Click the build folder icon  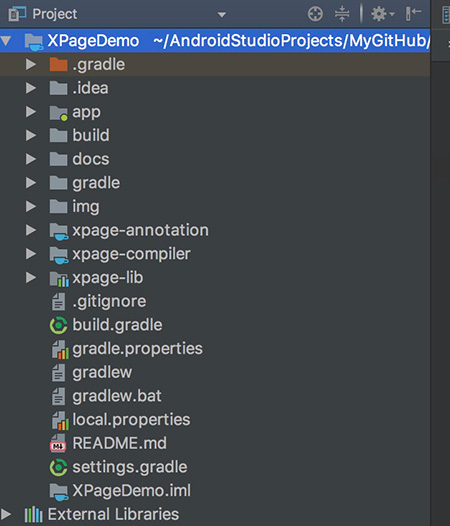[x=58, y=135]
